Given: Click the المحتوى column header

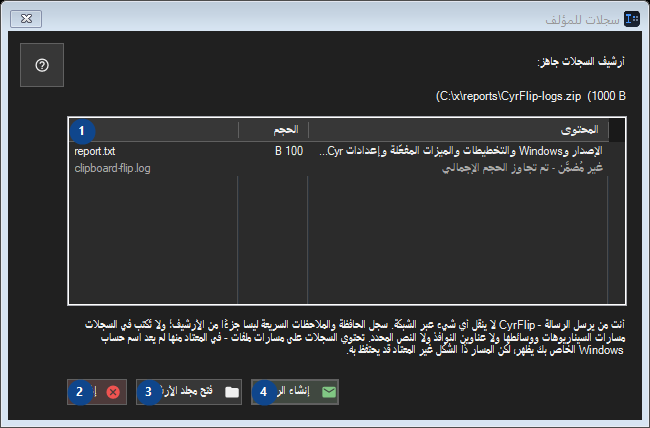Looking at the screenshot, I should (x=458, y=130).
